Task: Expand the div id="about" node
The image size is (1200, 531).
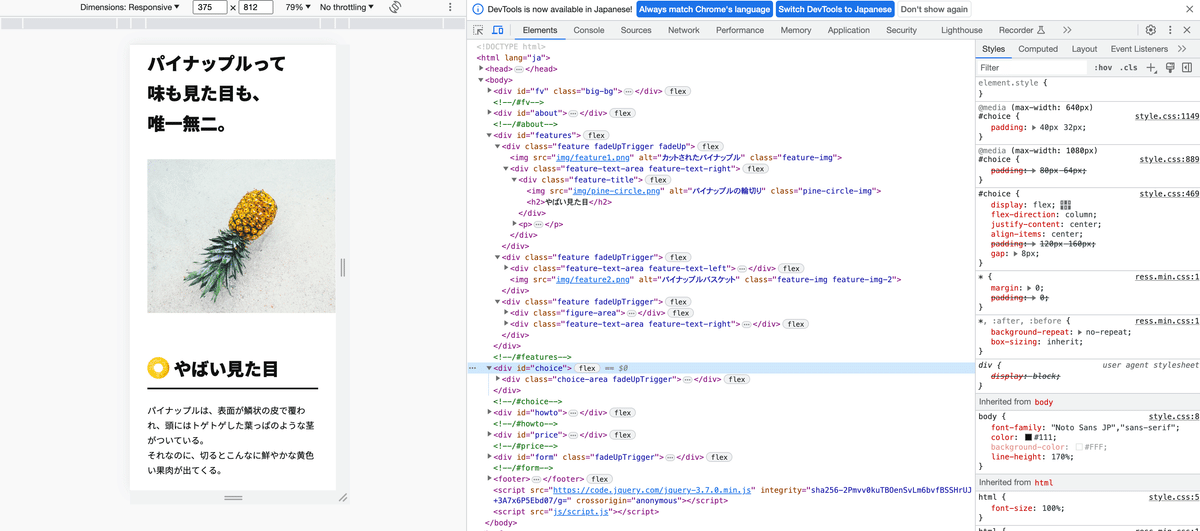Action: 489,113
